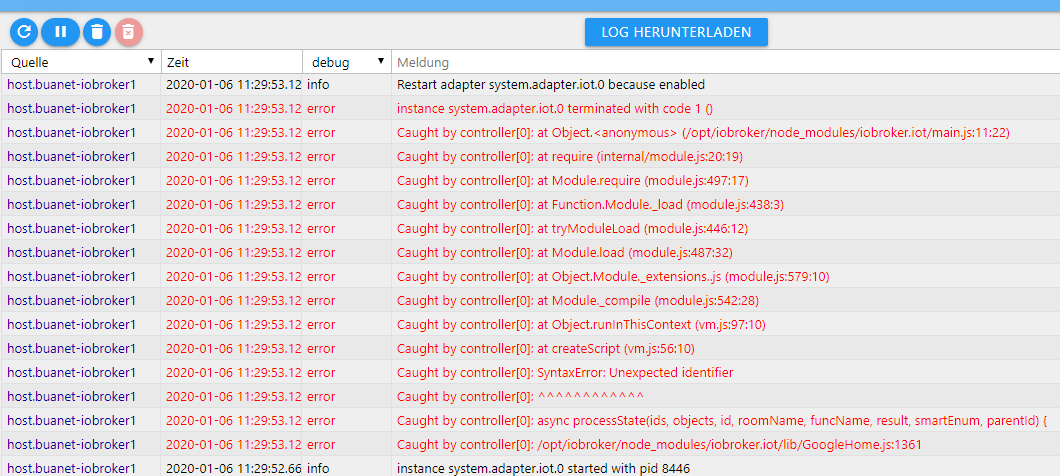
Task: Click the Zeit column header
Action: pyautogui.click(x=231, y=62)
